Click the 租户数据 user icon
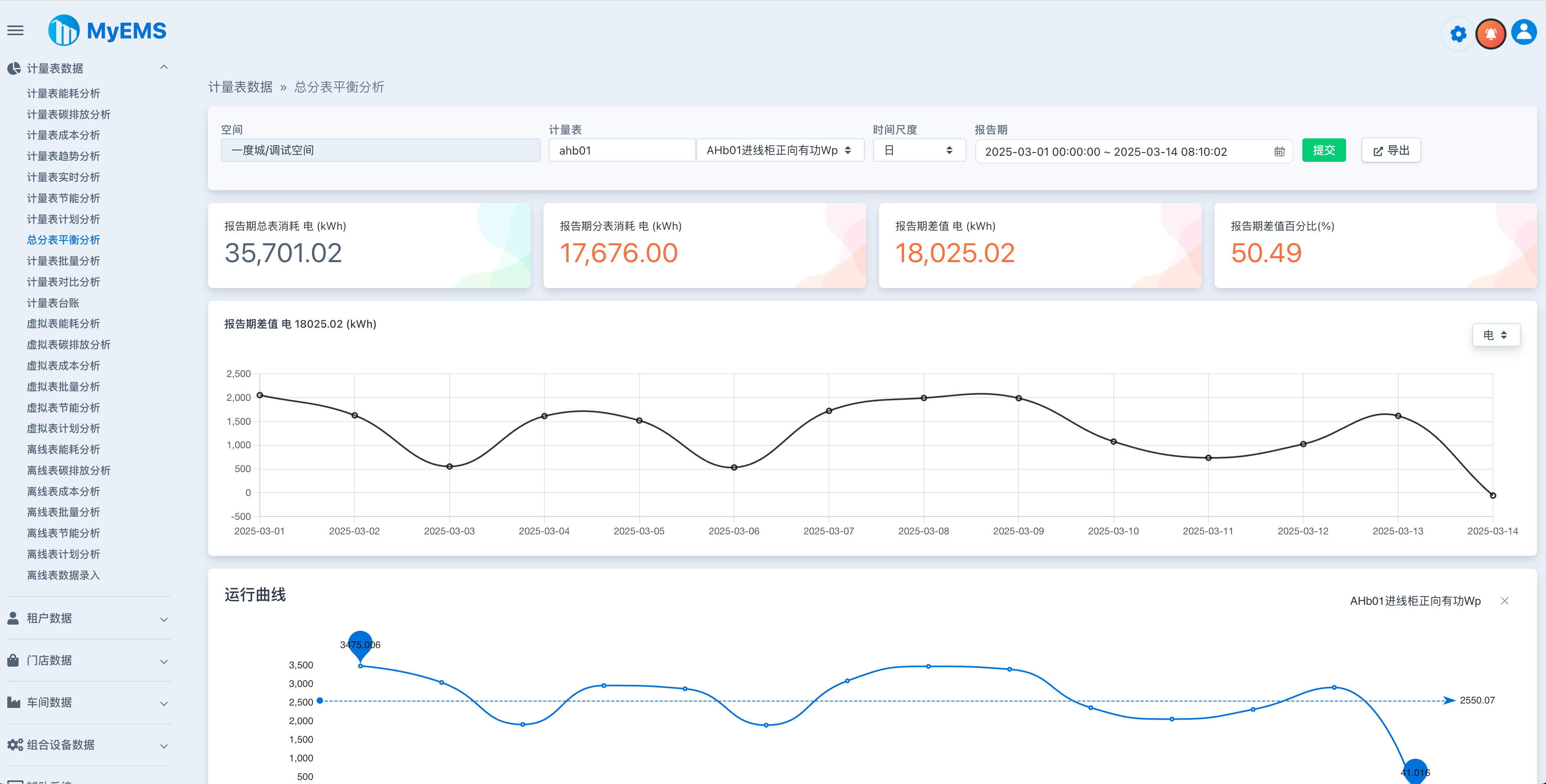Screen dimensions: 1546x784 click(13, 618)
